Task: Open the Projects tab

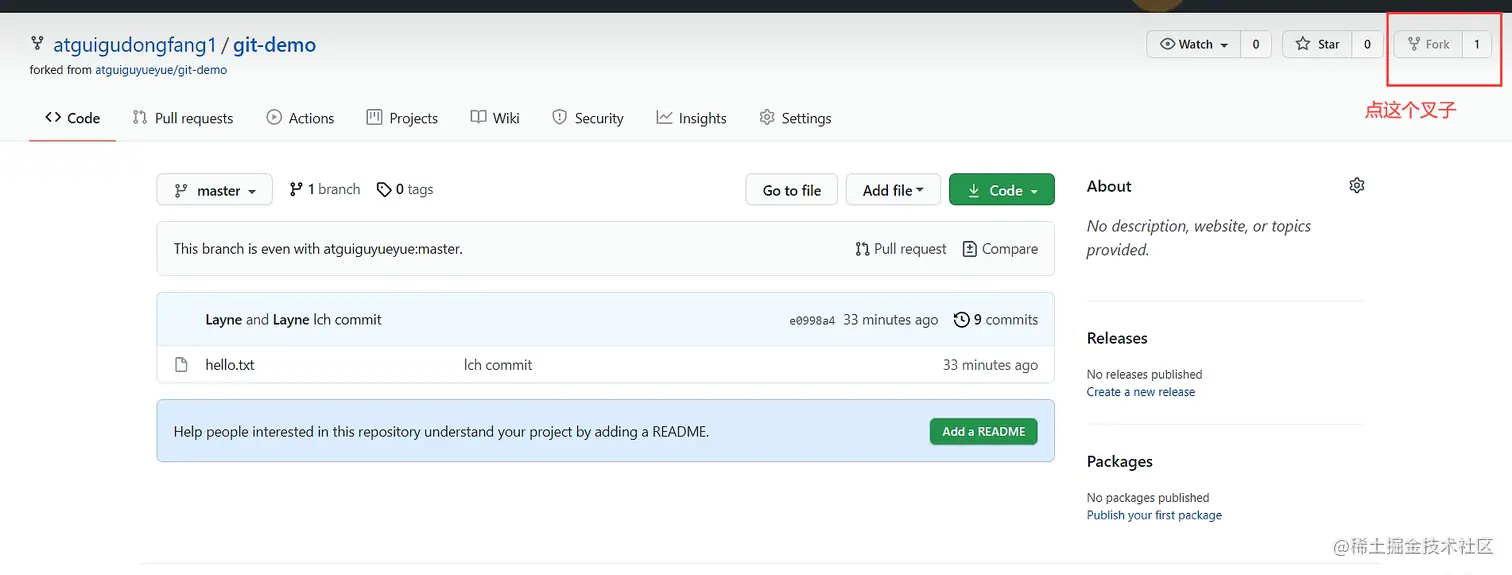Action: coord(402,118)
